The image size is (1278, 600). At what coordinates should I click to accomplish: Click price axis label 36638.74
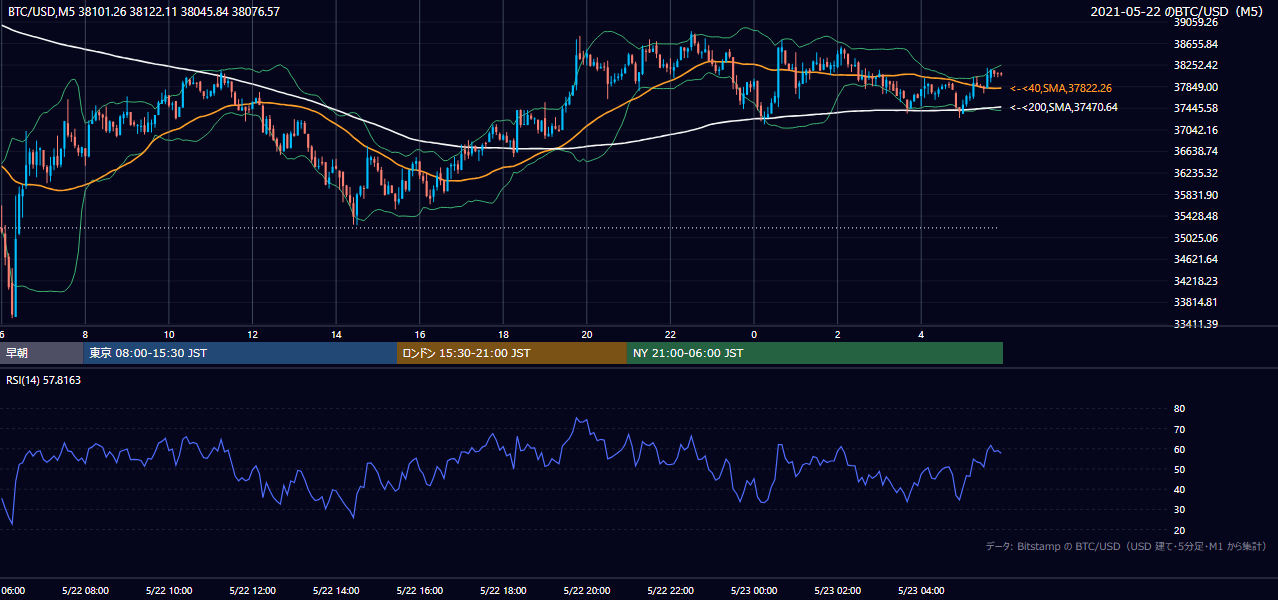point(1196,151)
